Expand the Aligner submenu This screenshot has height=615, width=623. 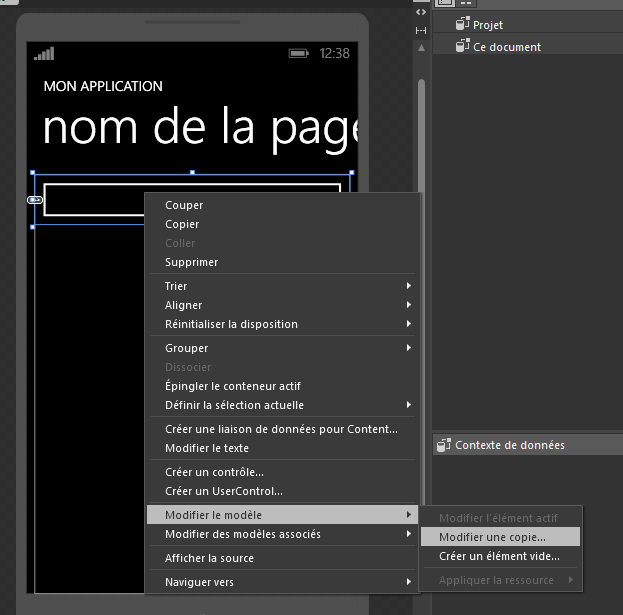(283, 305)
